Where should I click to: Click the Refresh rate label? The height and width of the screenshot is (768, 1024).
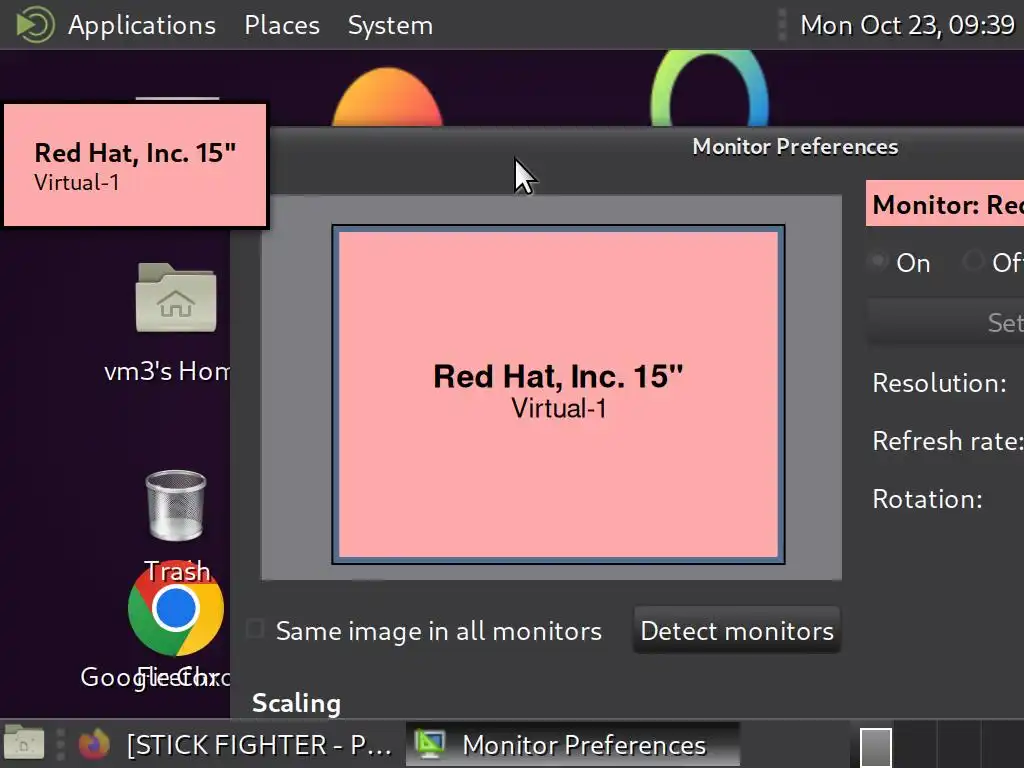[x=948, y=441]
